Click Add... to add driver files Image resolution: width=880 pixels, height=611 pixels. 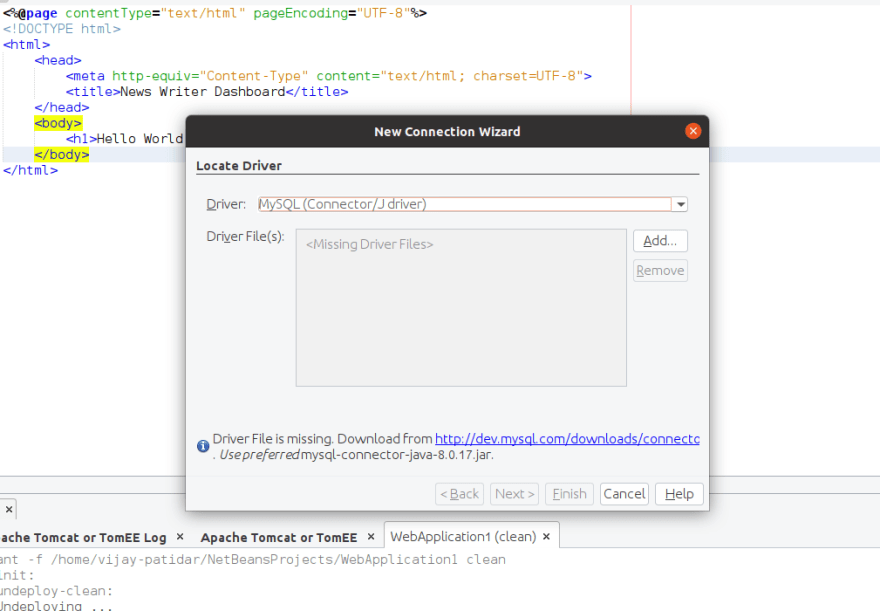point(660,241)
